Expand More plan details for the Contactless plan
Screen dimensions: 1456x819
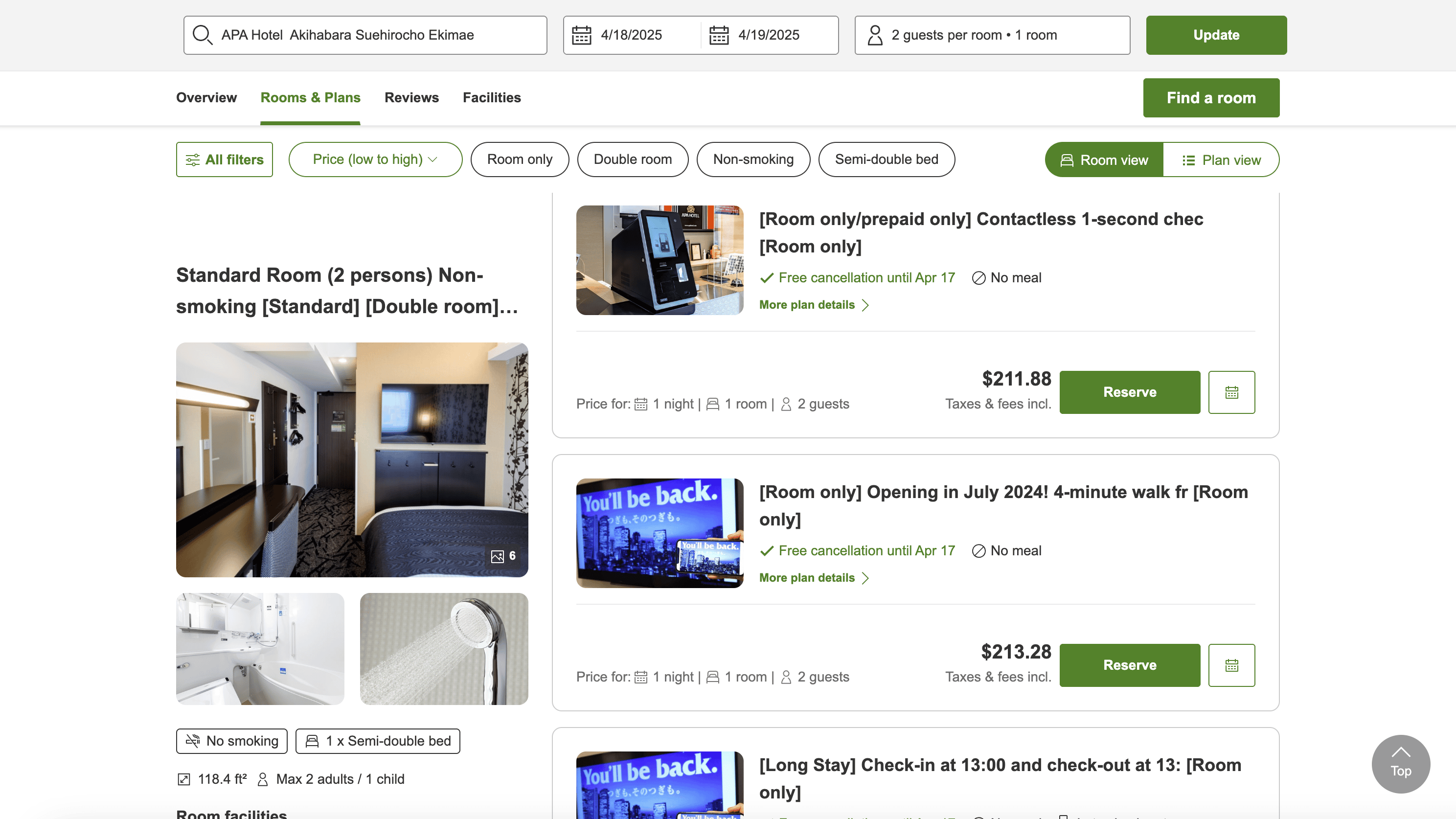click(x=813, y=305)
